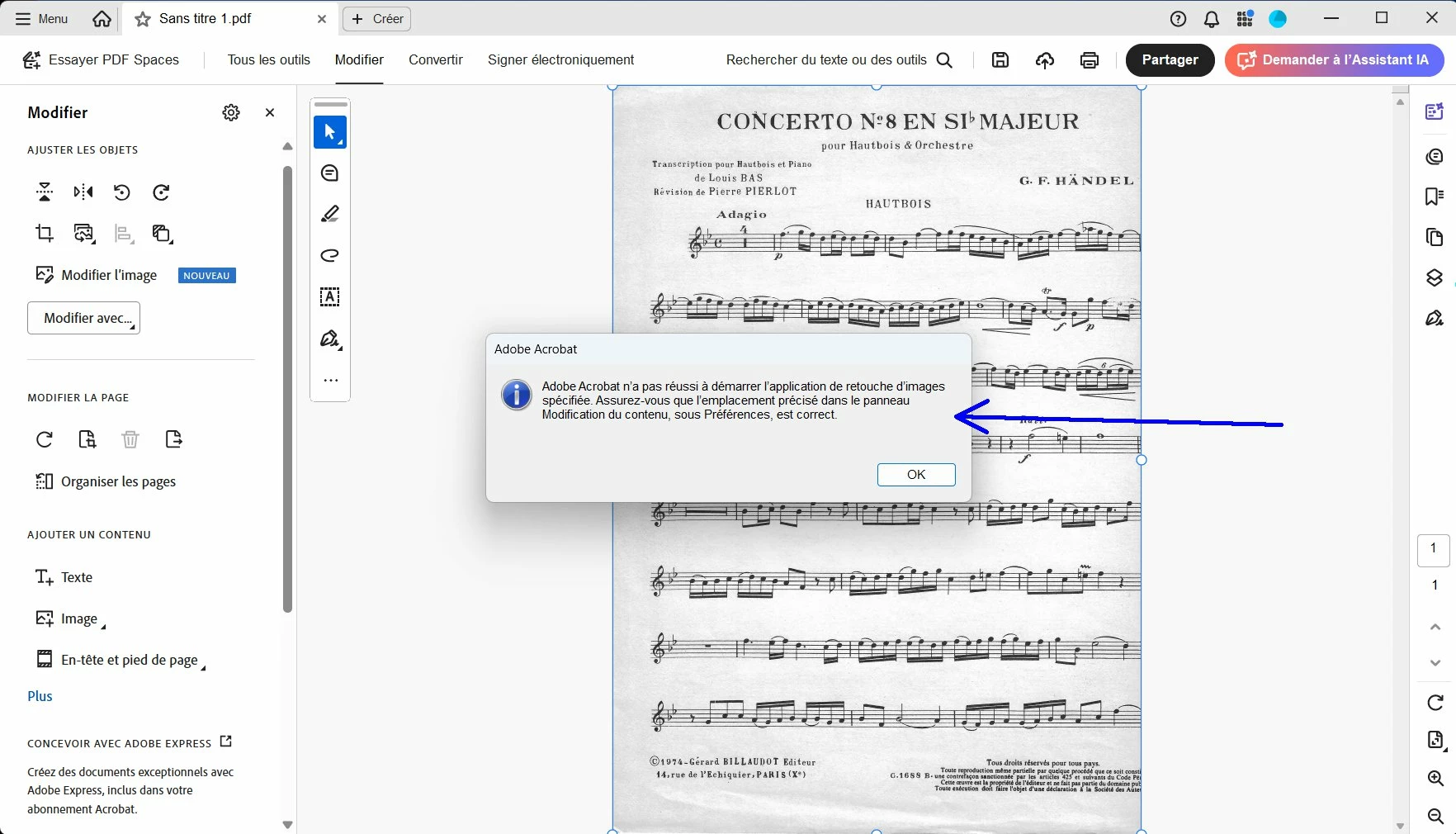Flip object vertically icon
Image resolution: width=1456 pixels, height=834 pixels.
click(45, 192)
